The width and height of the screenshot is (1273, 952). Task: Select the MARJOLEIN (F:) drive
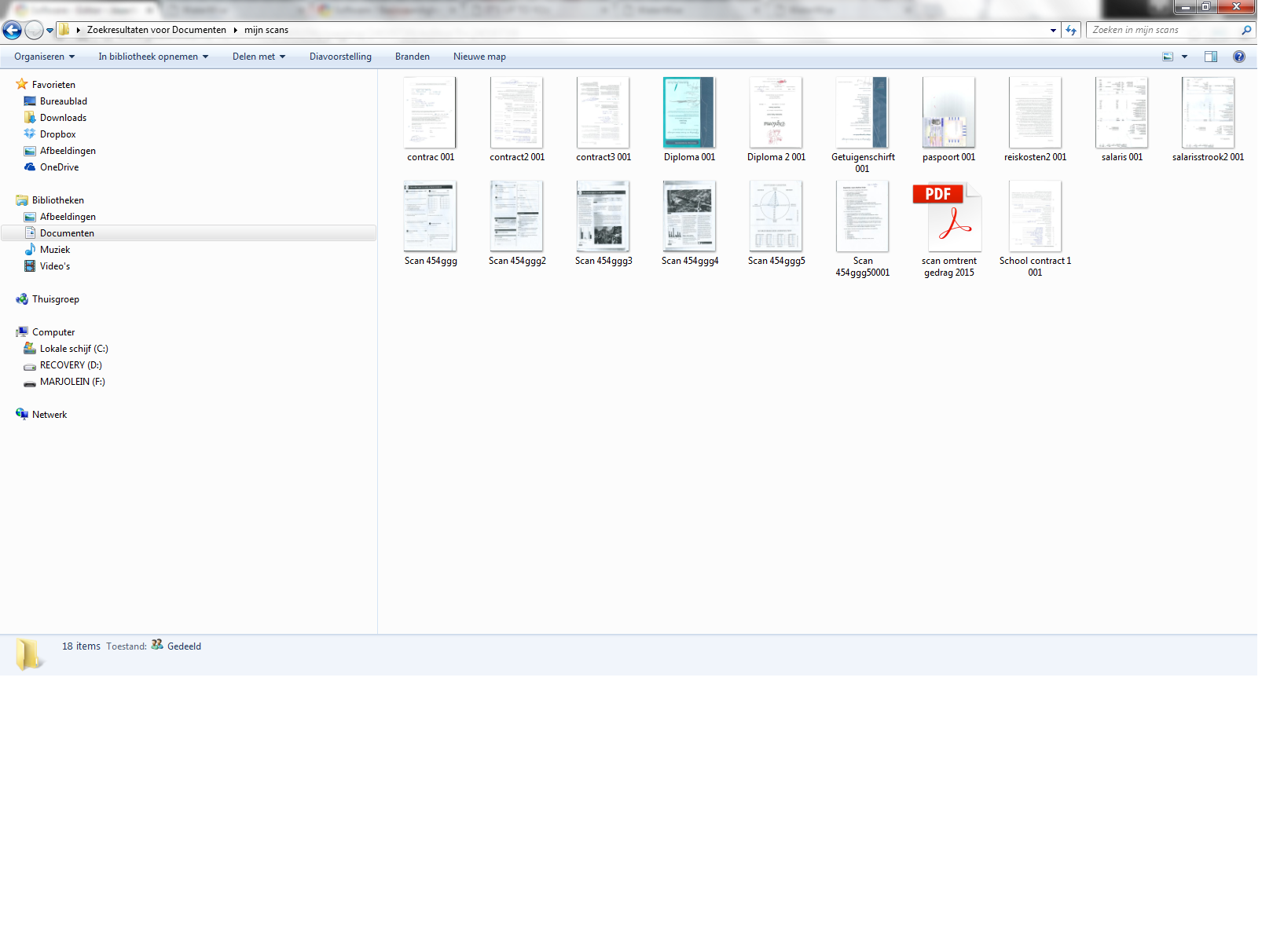tap(72, 382)
